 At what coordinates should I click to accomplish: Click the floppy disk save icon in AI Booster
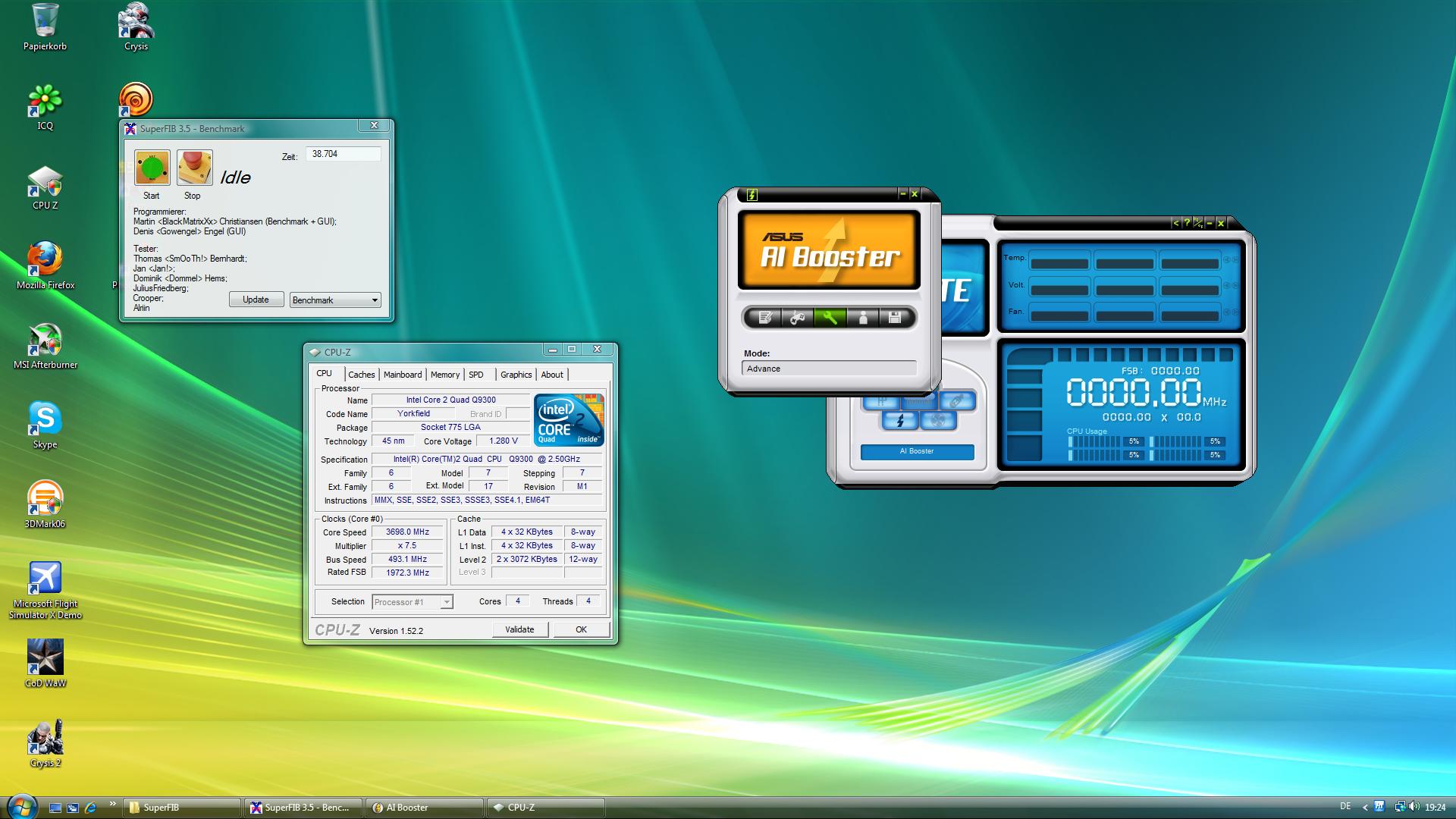[x=895, y=318]
